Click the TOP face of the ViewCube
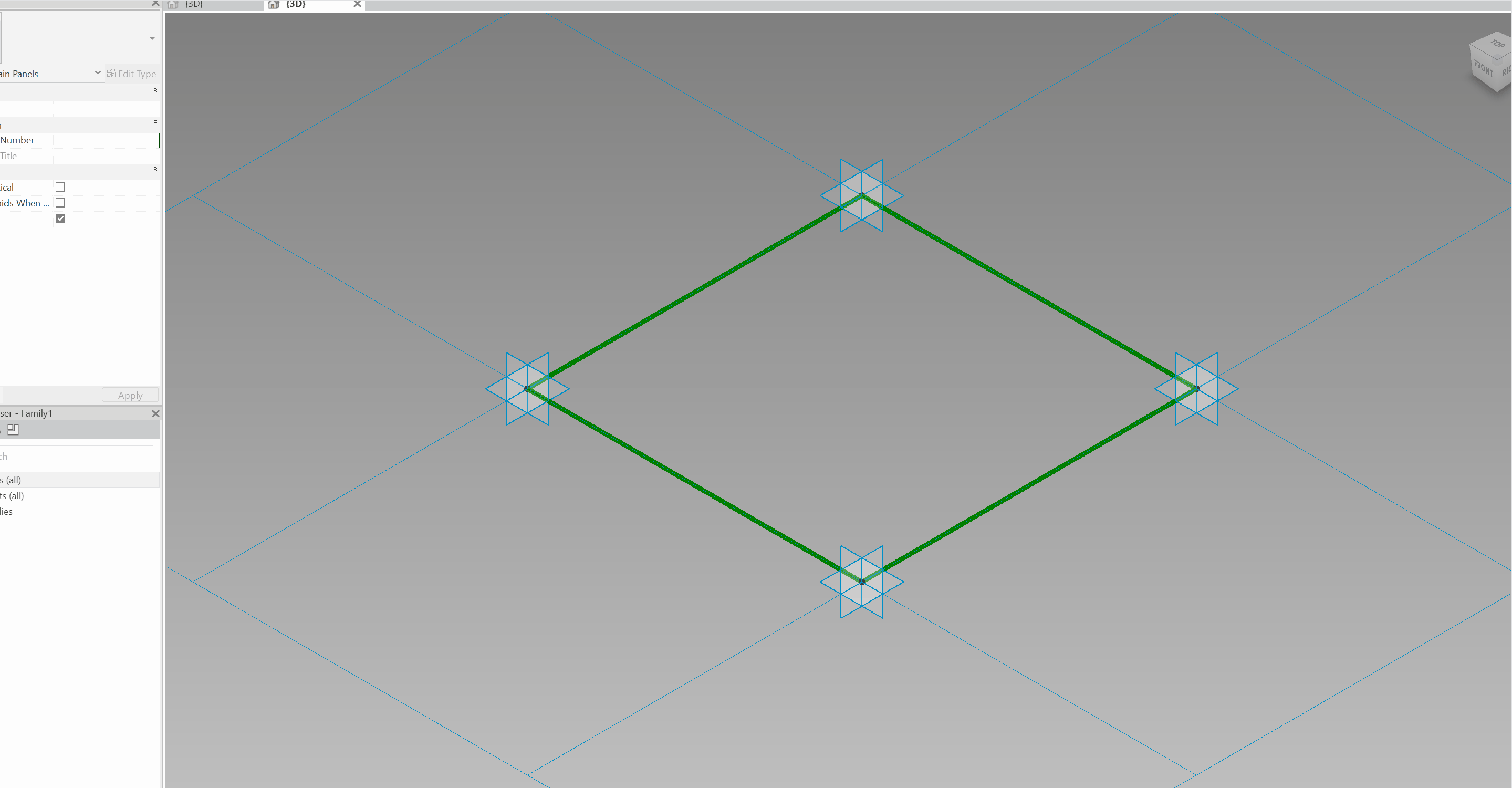 pyautogui.click(x=1497, y=45)
